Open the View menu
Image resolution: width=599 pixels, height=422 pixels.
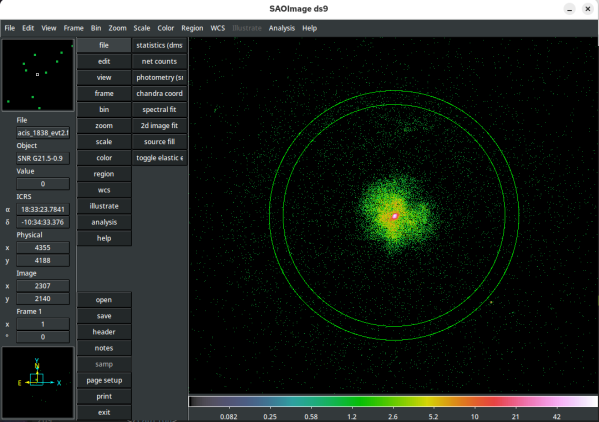pos(49,28)
